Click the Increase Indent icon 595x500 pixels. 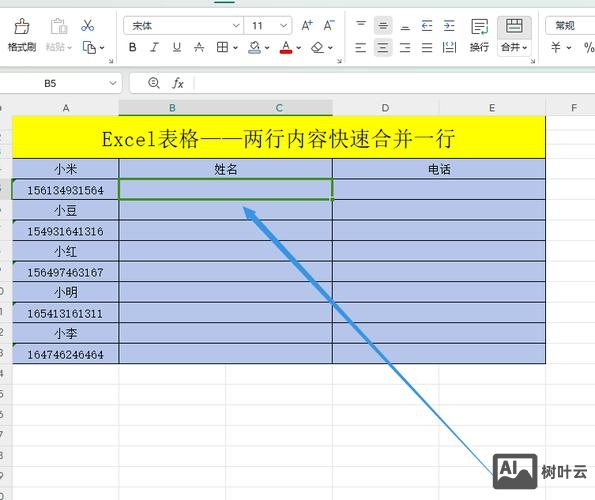click(x=449, y=25)
